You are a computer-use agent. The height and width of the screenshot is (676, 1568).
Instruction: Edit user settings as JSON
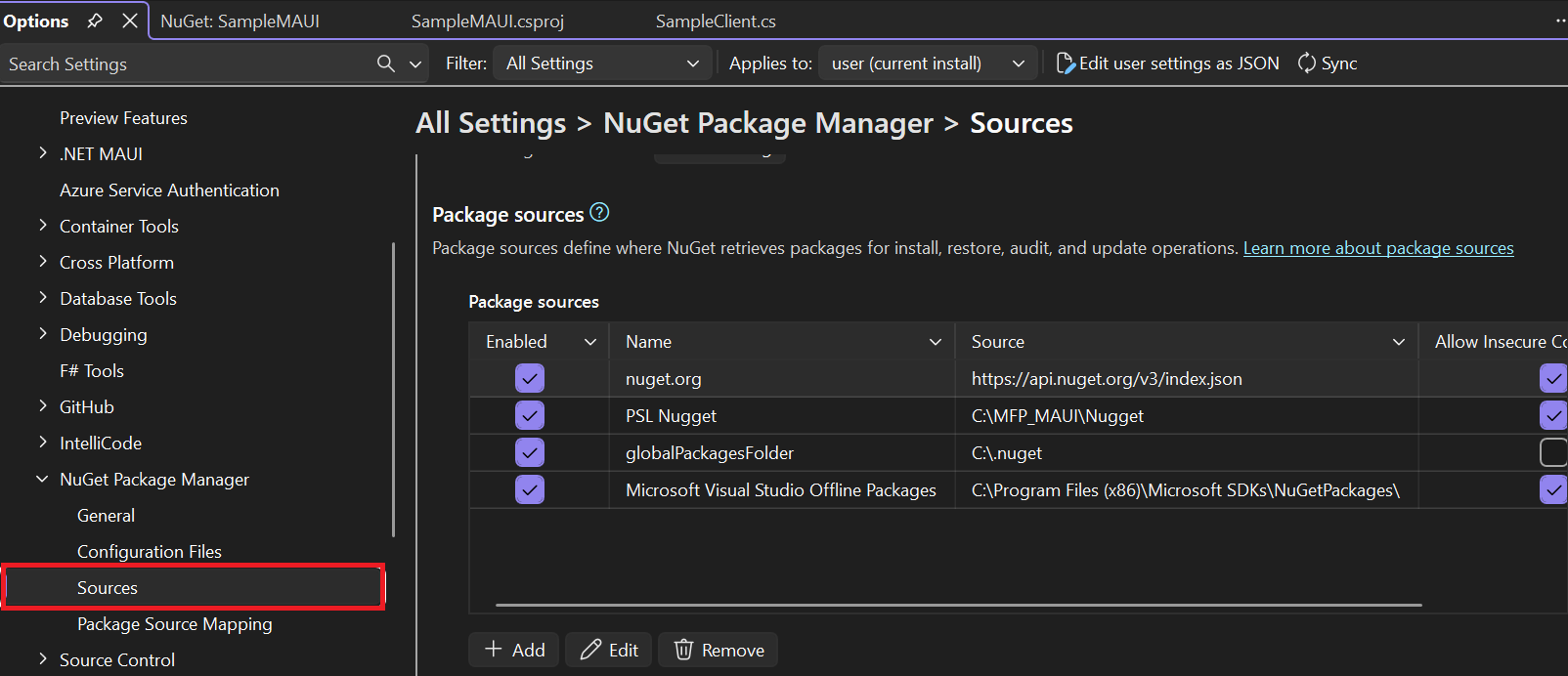coord(1168,63)
